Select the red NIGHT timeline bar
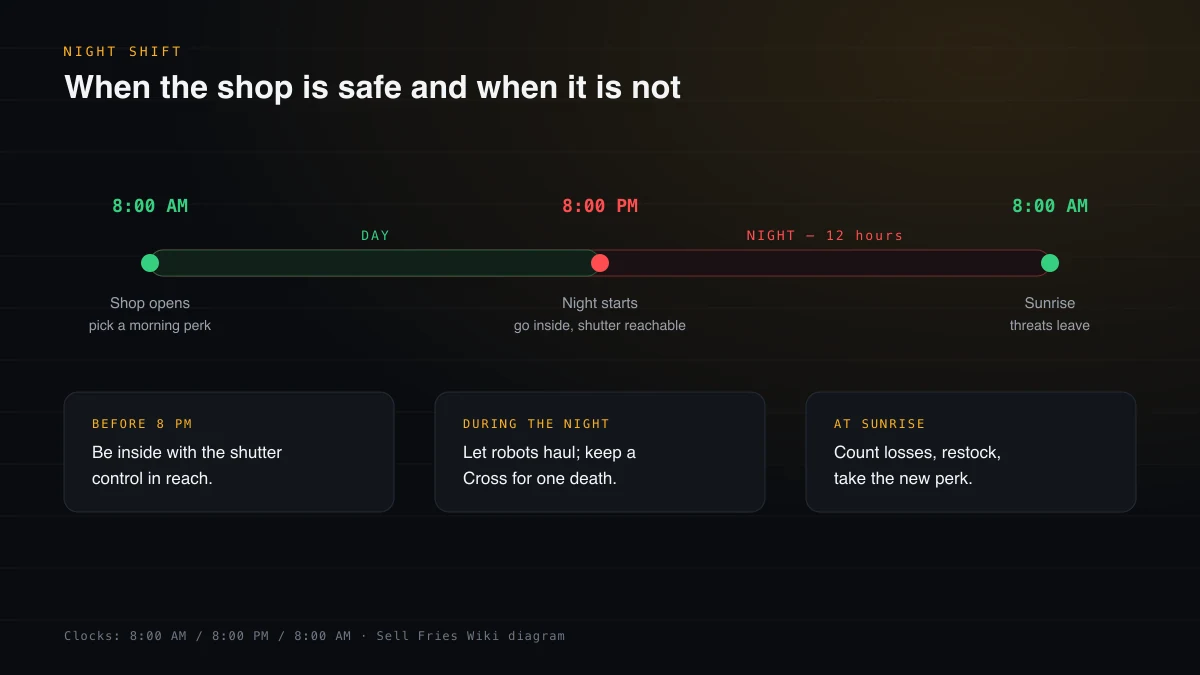 click(825, 263)
